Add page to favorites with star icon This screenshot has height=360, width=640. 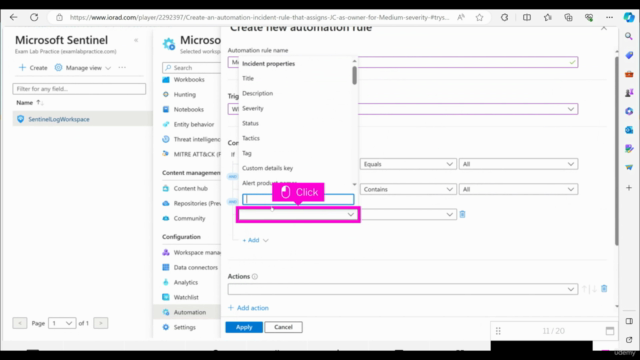pyautogui.click(x=480, y=17)
